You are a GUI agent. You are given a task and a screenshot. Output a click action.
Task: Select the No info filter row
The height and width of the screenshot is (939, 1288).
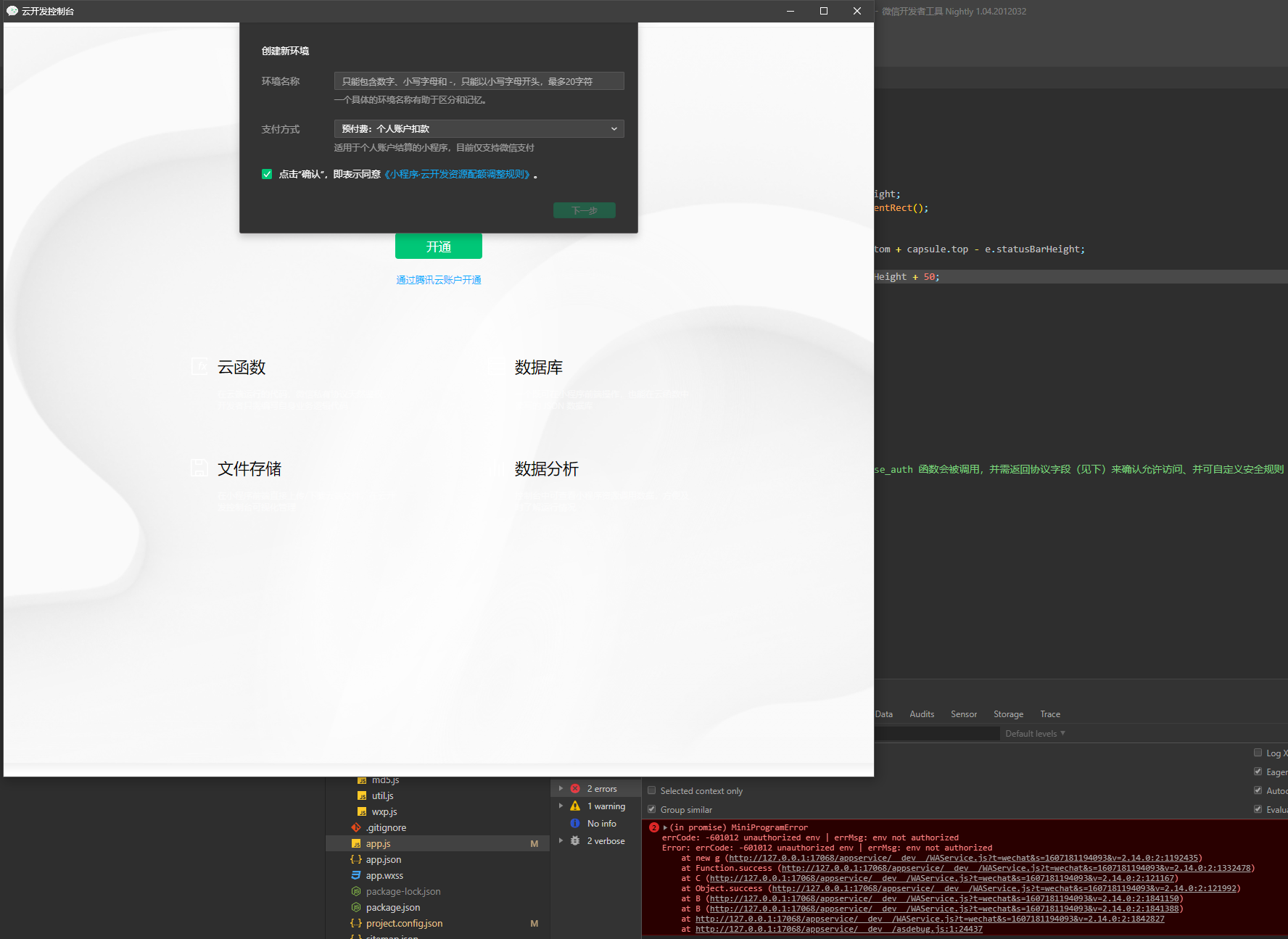coord(596,824)
